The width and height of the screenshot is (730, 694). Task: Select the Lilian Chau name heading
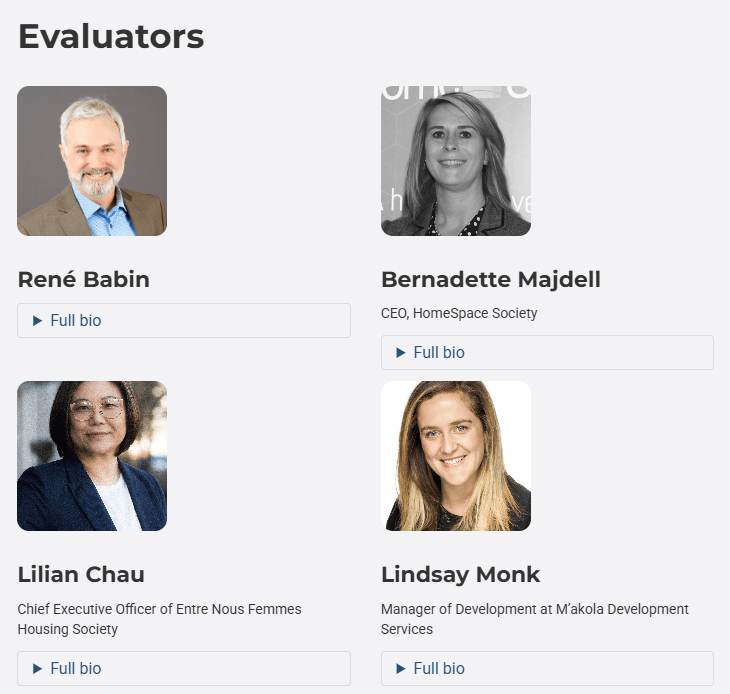pos(81,575)
